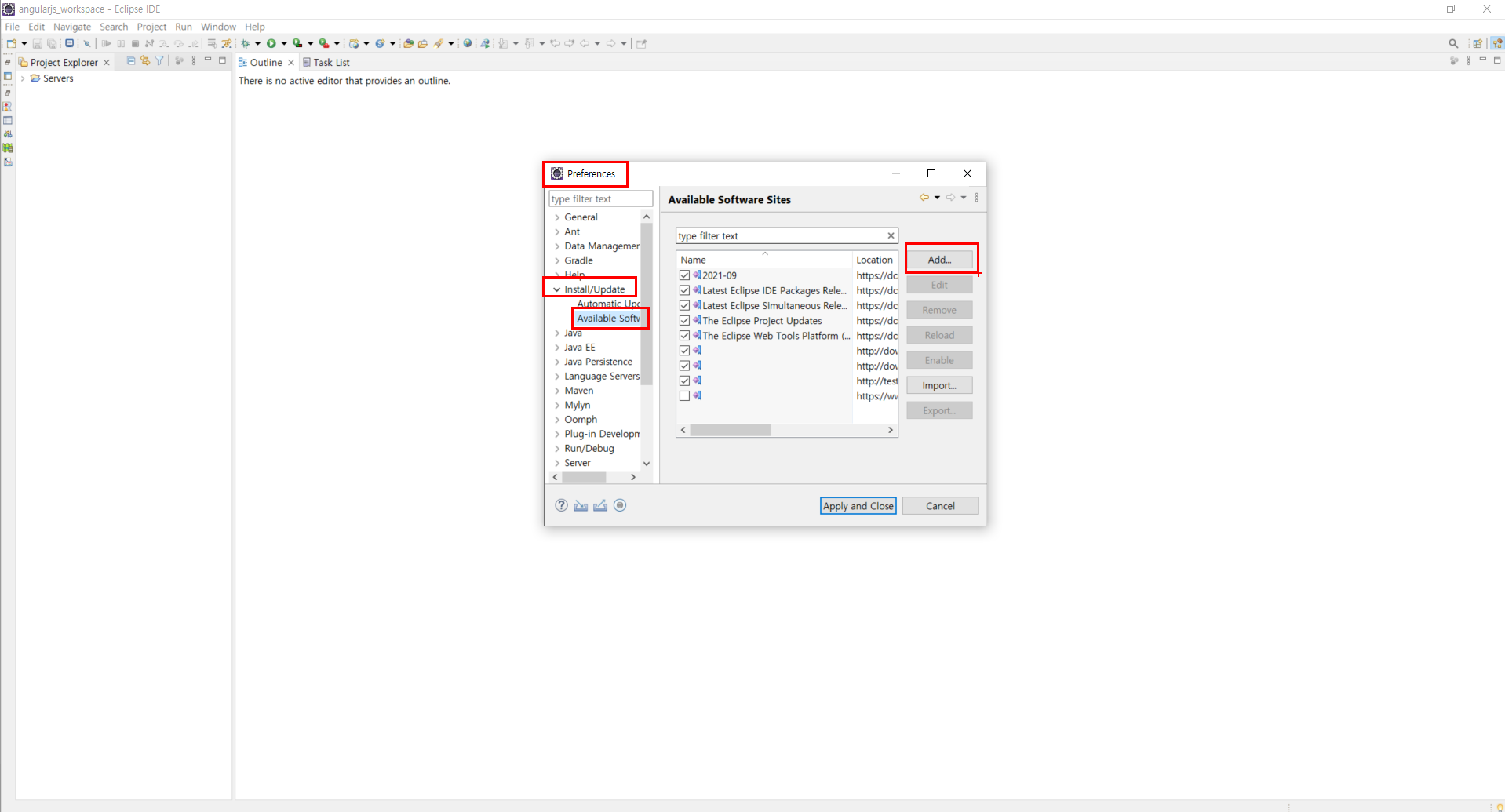Open the Preferences page kebab menu icon
Viewport: 1505px width, 812px height.
(x=977, y=198)
